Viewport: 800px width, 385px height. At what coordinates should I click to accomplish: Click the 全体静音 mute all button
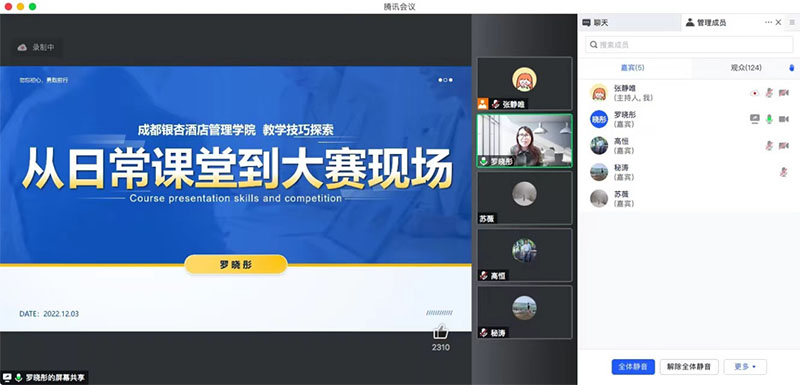633,367
